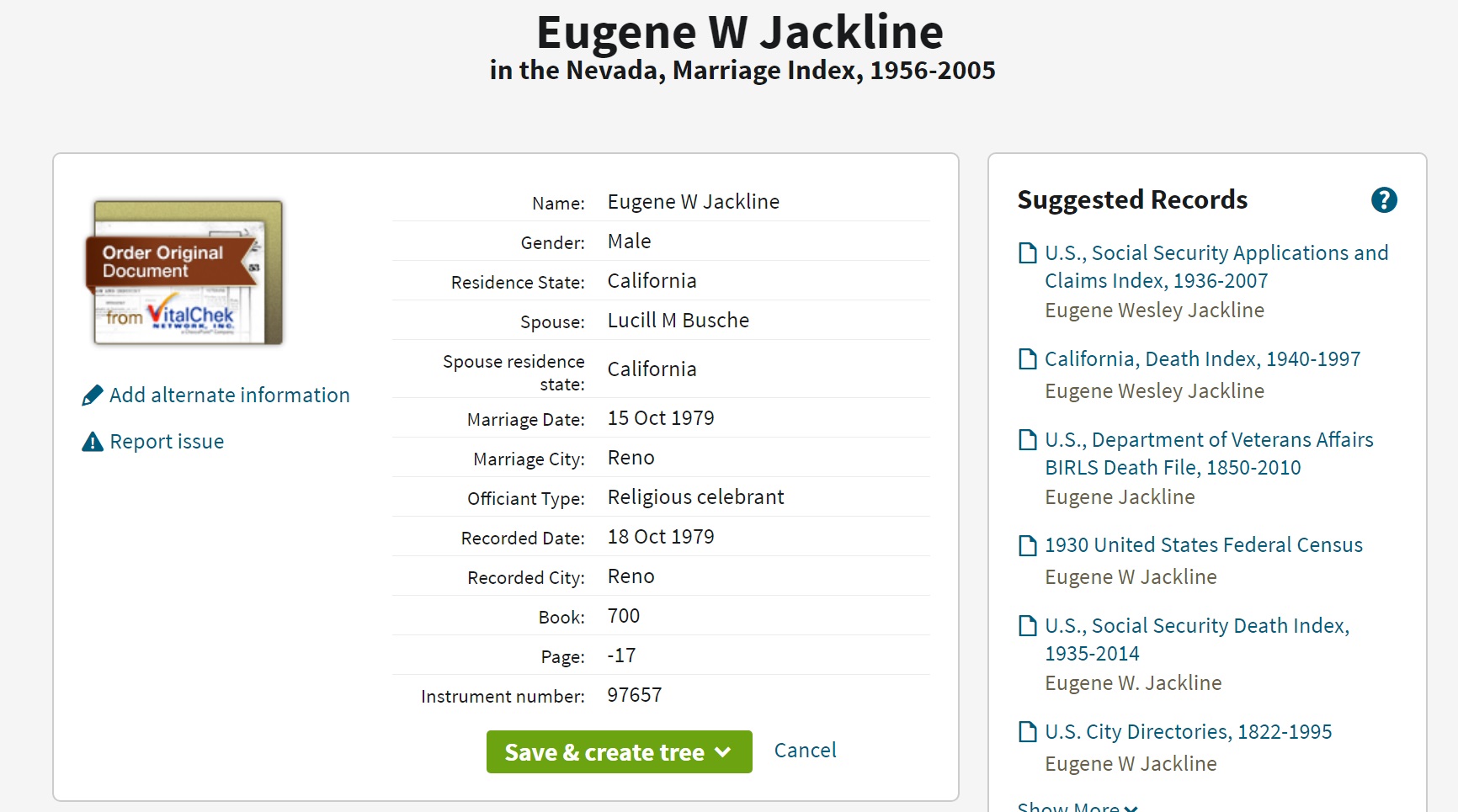Click the Cancel link
The image size is (1458, 812).
(x=805, y=751)
